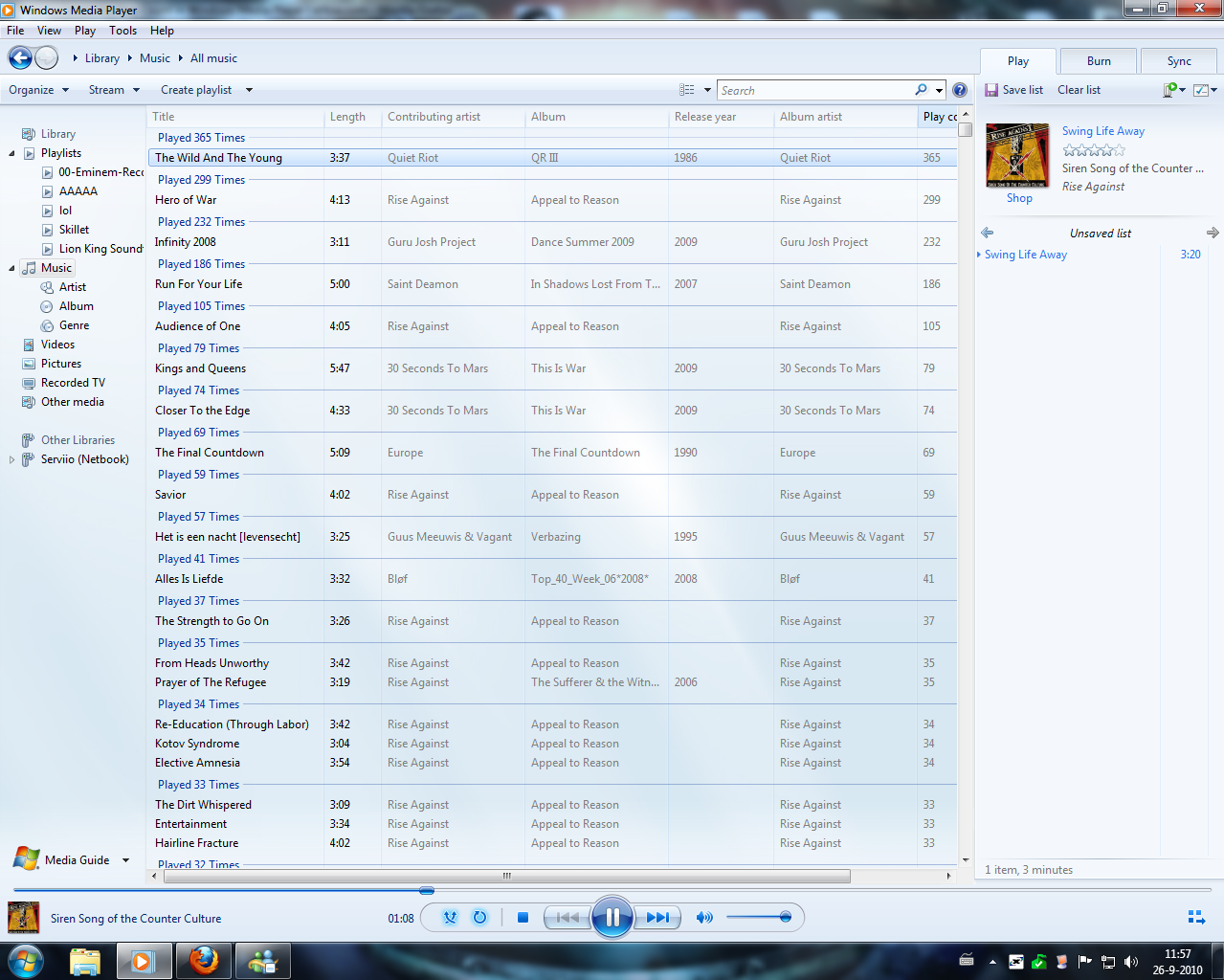Click the horizontal scrollbar of the list
1224x980 pixels.
505,876
